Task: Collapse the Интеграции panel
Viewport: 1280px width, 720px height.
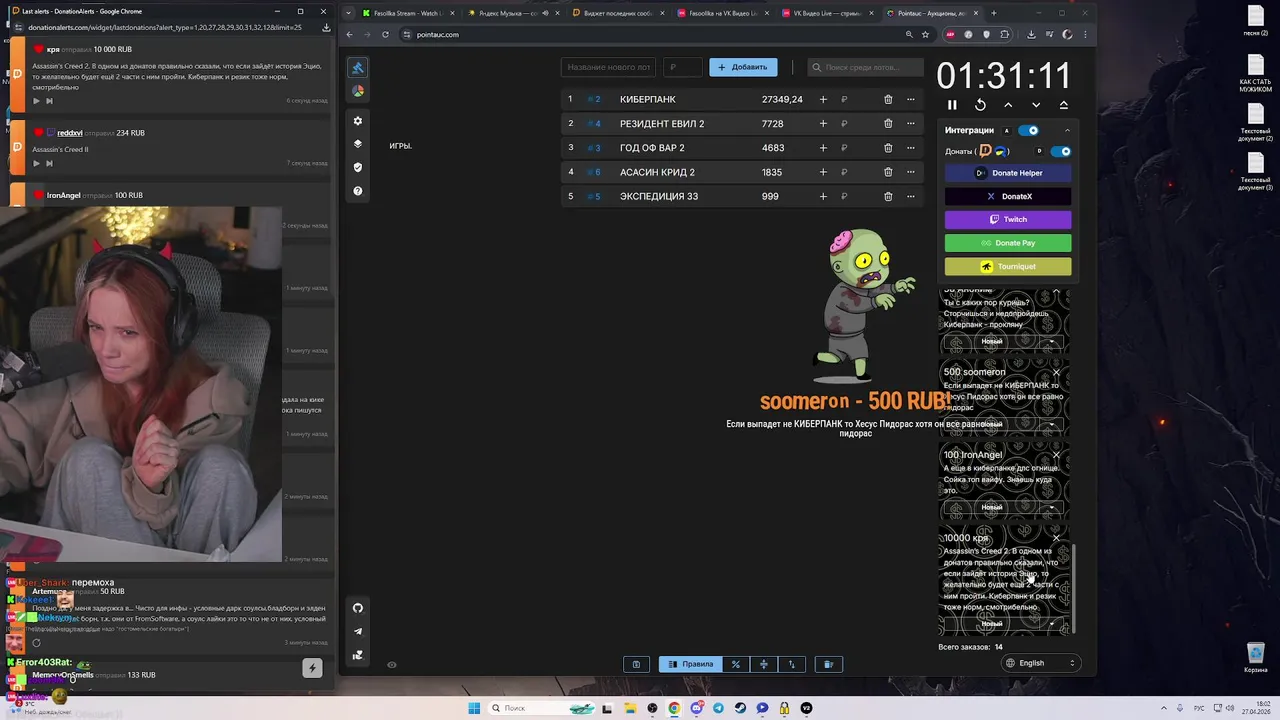Action: tap(1067, 130)
